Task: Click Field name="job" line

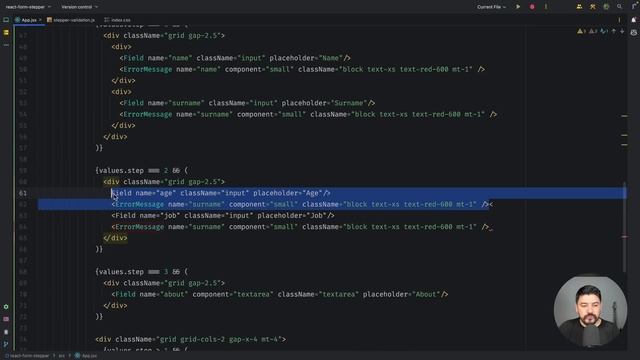Action: 223,216
